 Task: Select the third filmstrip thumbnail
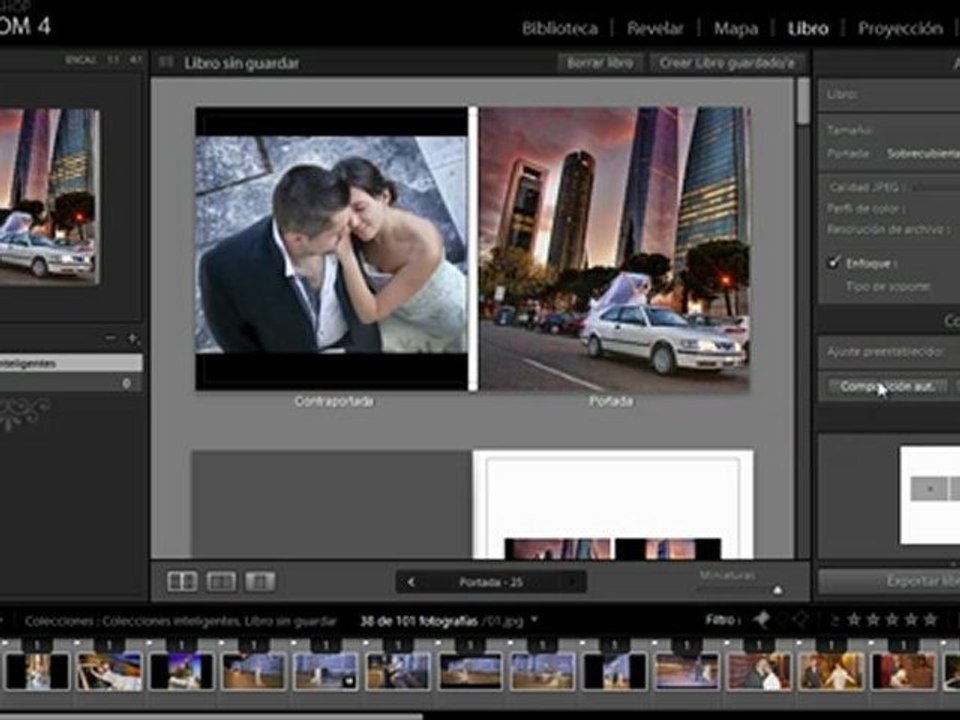tap(181, 671)
